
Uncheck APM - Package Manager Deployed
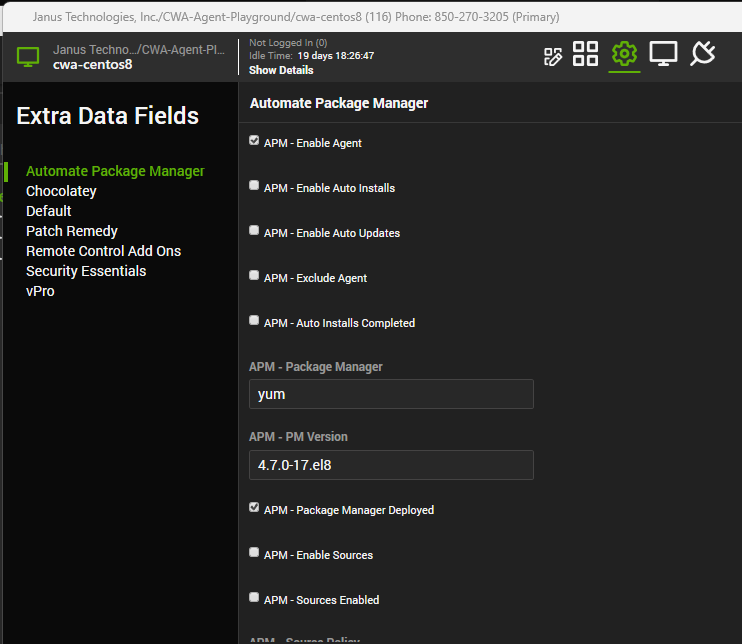click(254, 508)
